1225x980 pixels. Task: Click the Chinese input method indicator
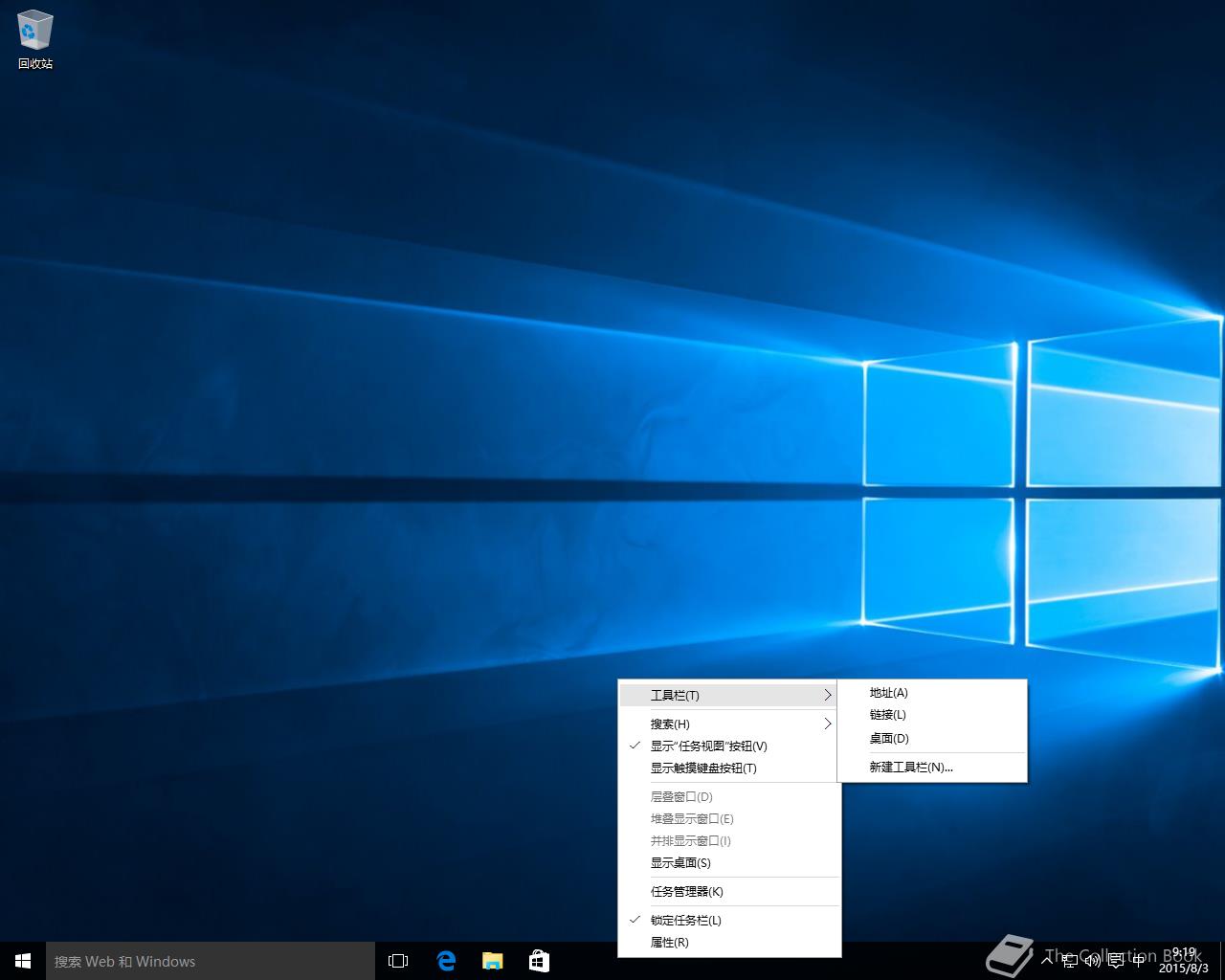pyautogui.click(x=1139, y=960)
